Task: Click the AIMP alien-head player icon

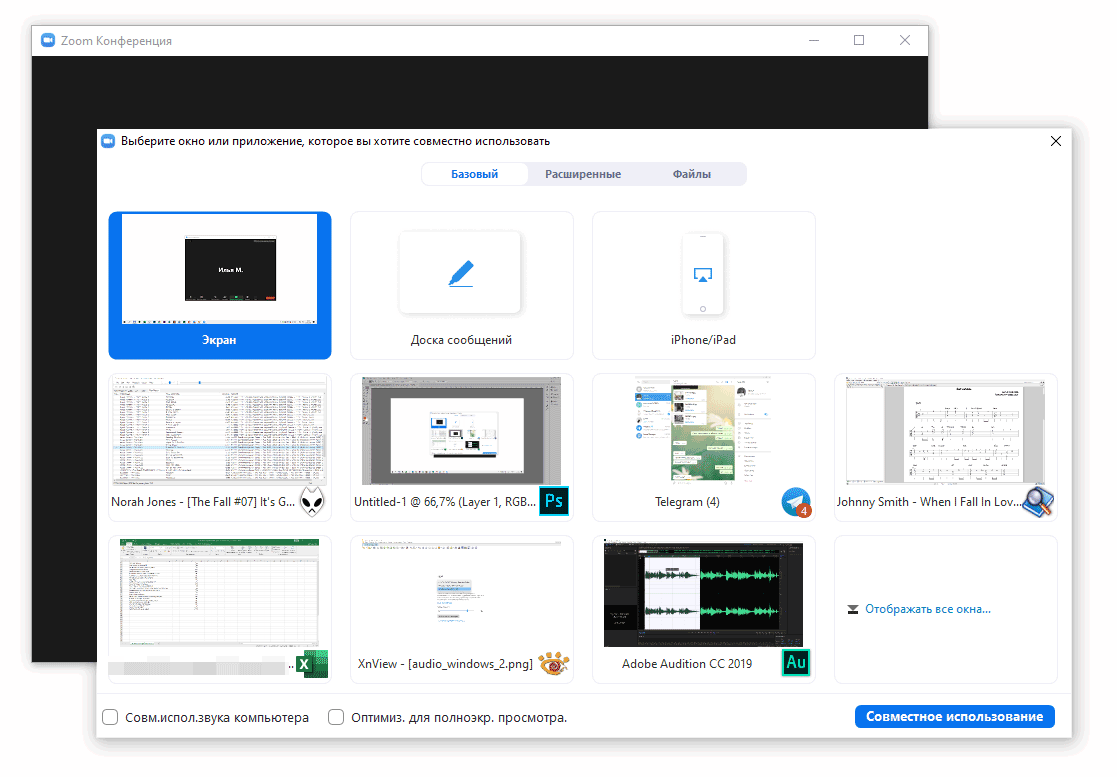Action: coord(311,501)
